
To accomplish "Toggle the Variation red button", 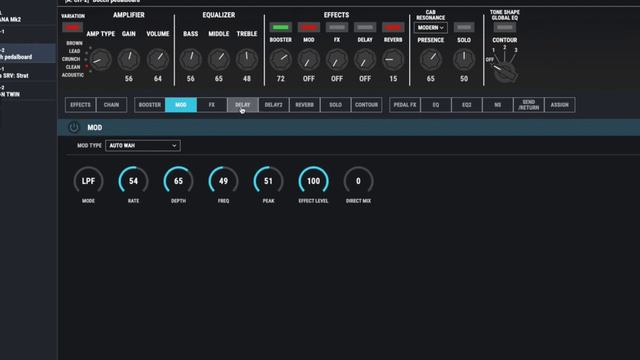I will click(x=72, y=27).
